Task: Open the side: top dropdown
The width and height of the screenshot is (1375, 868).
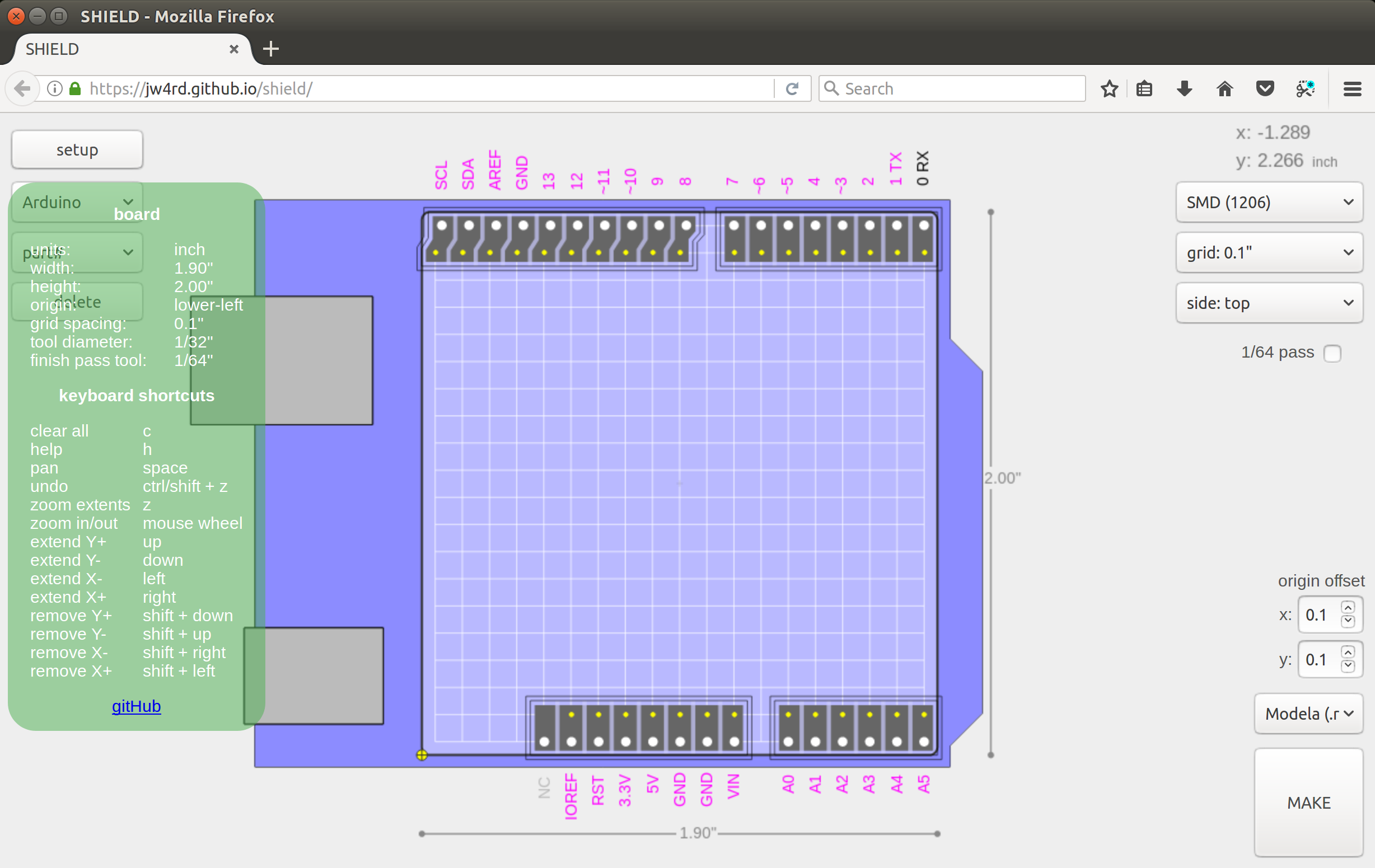Action: 1269,303
